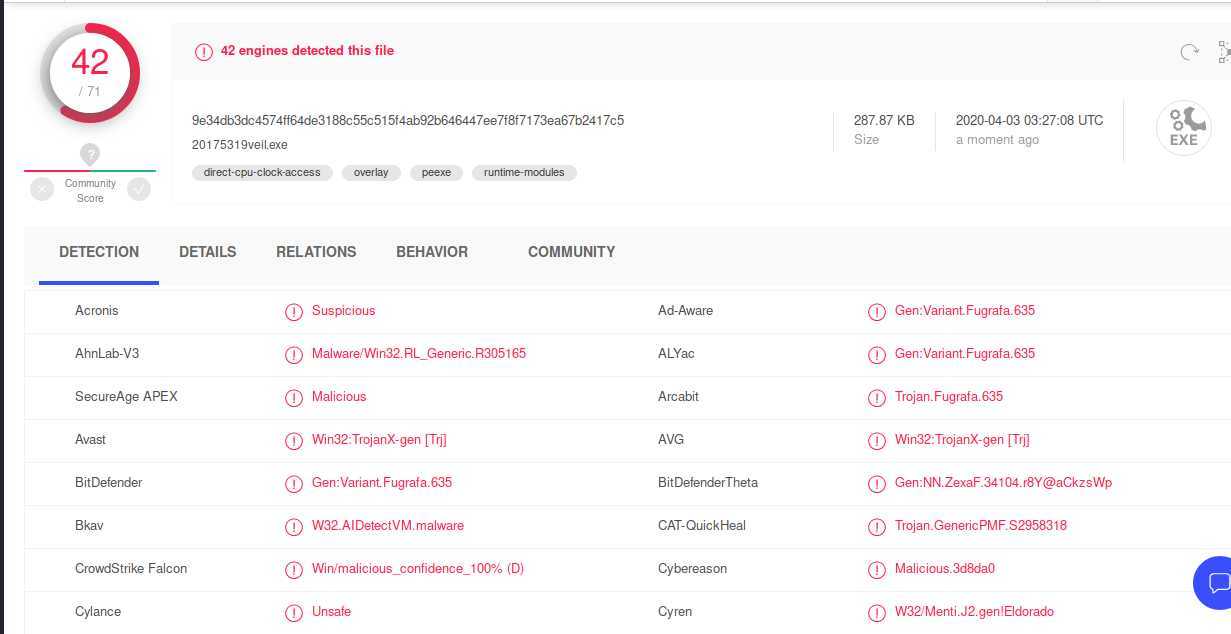
Task: Click the CrowdStrike Falcon engine name
Action: click(131, 569)
